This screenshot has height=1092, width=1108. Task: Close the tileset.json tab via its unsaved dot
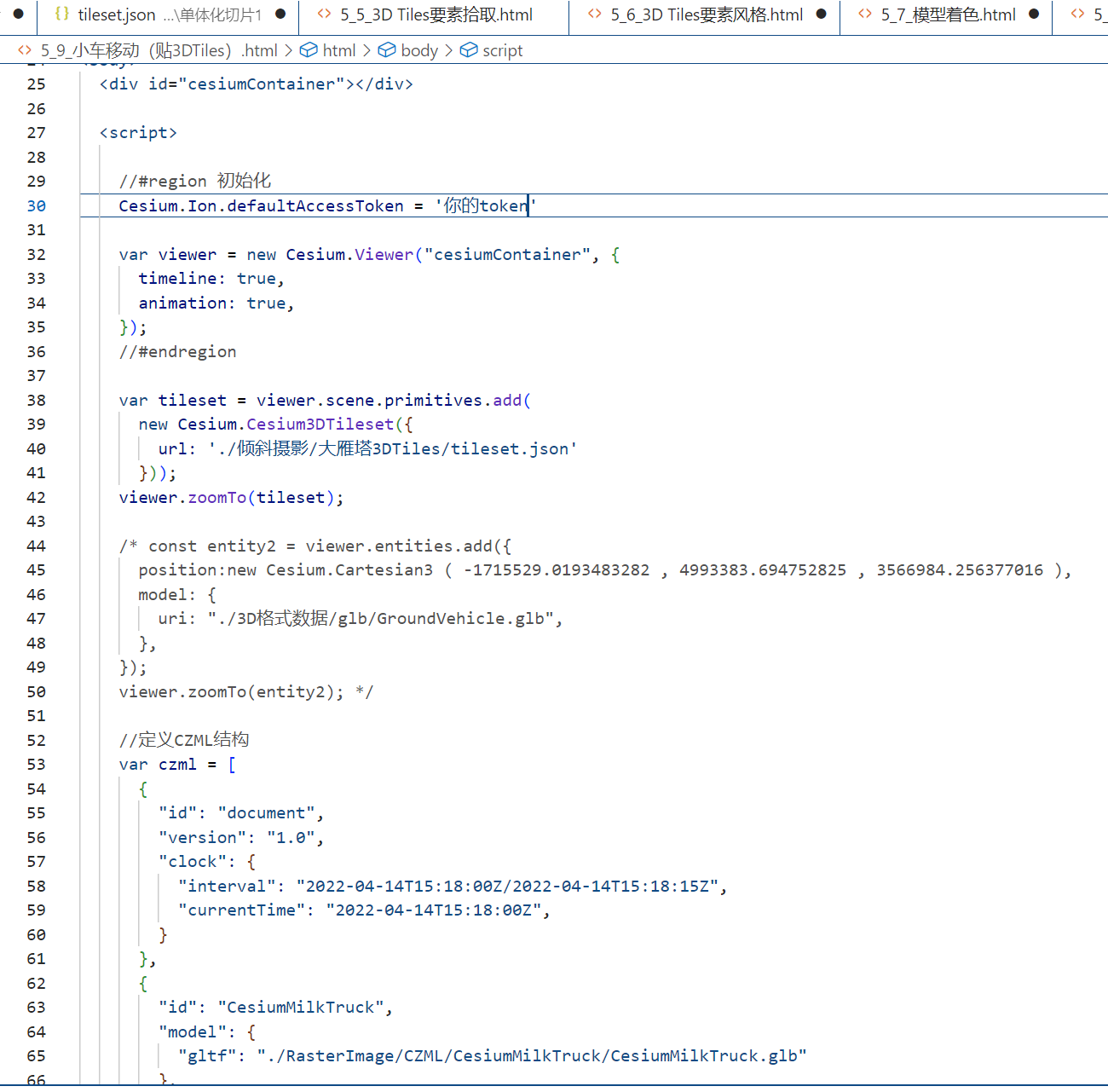(x=280, y=14)
